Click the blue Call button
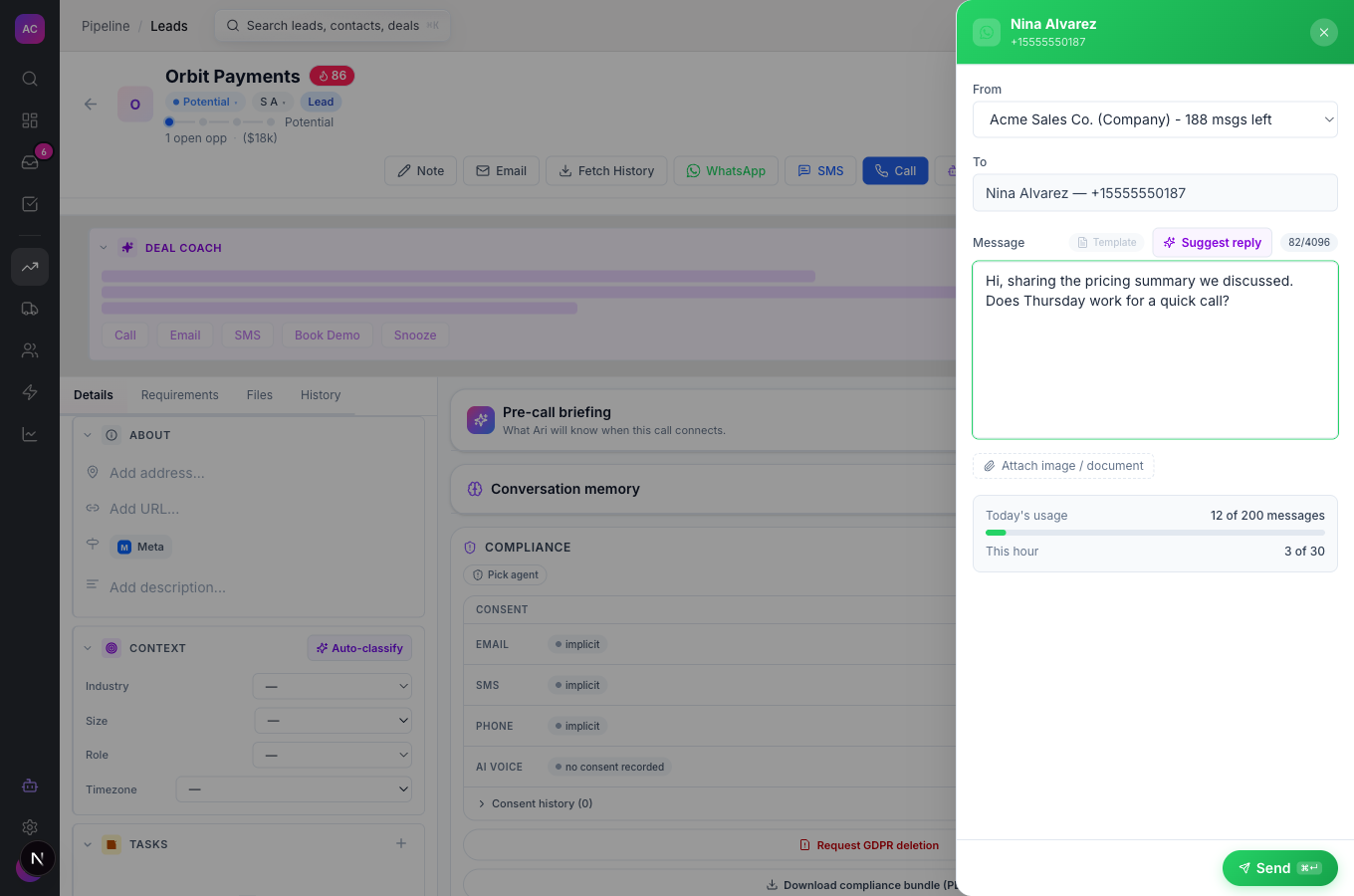 pos(895,171)
